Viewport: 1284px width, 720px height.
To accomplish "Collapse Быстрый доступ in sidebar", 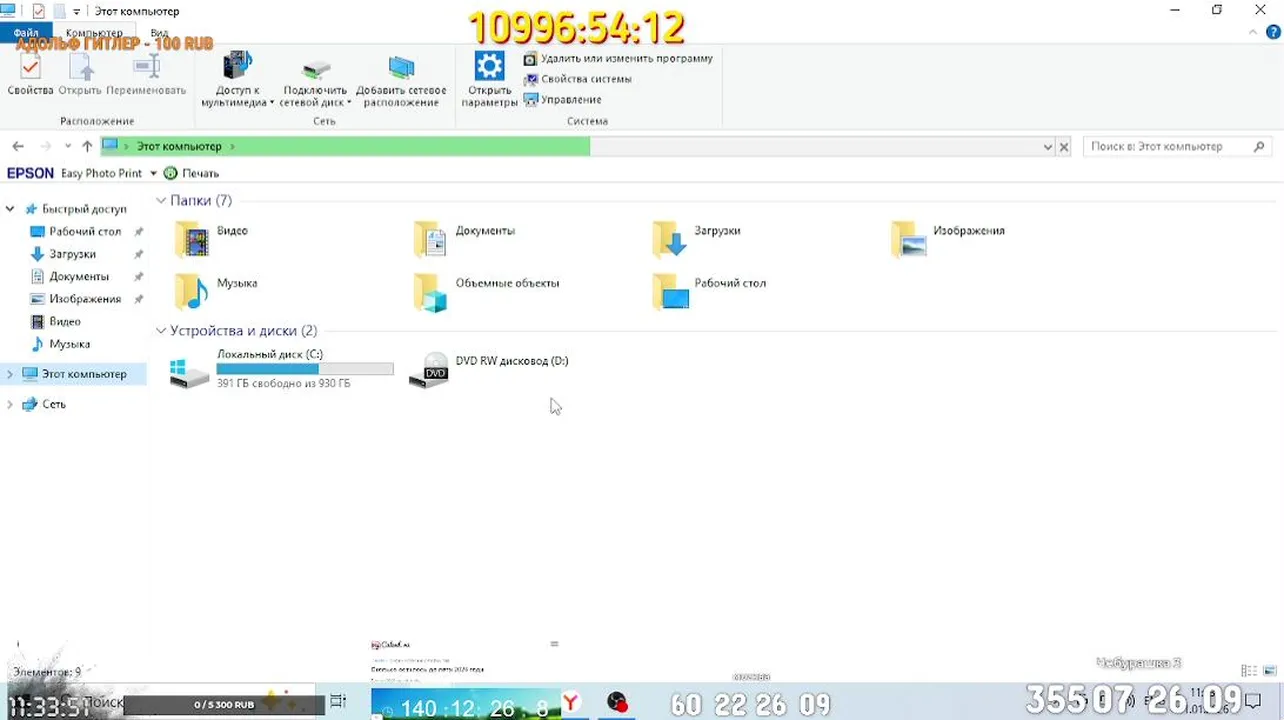I will click(x=10, y=209).
